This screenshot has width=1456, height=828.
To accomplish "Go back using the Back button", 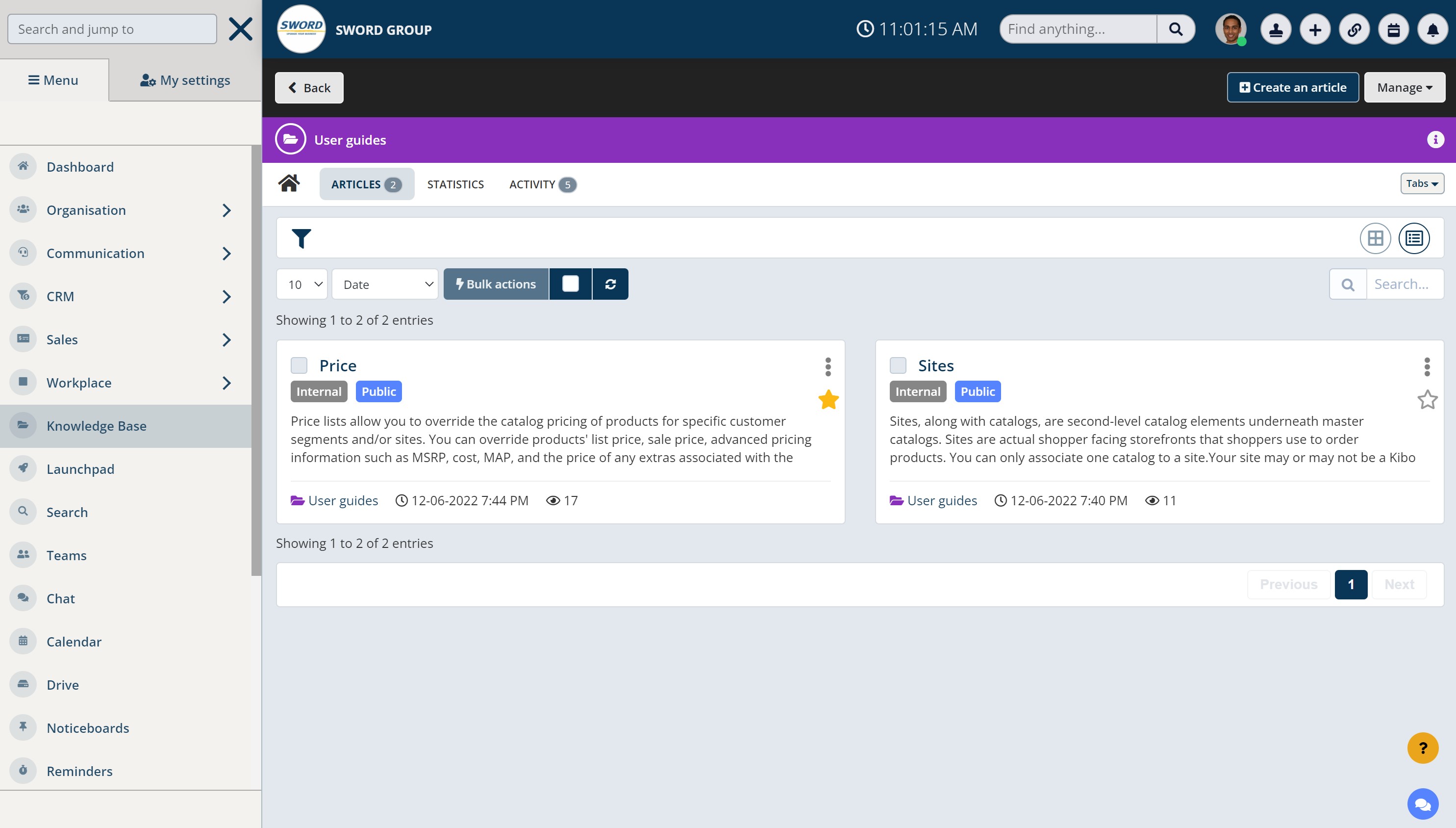I will coord(309,88).
